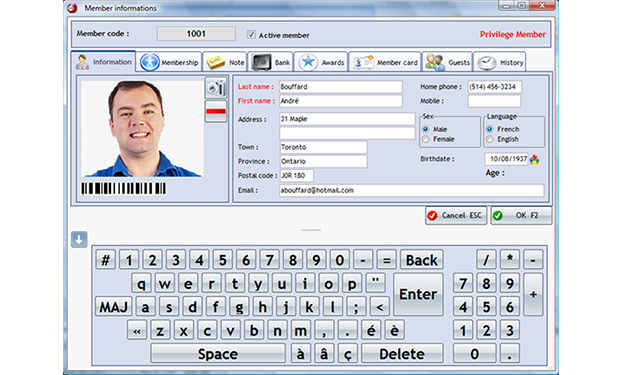Open the Guests tab
The width and height of the screenshot is (622, 375).
[447, 62]
